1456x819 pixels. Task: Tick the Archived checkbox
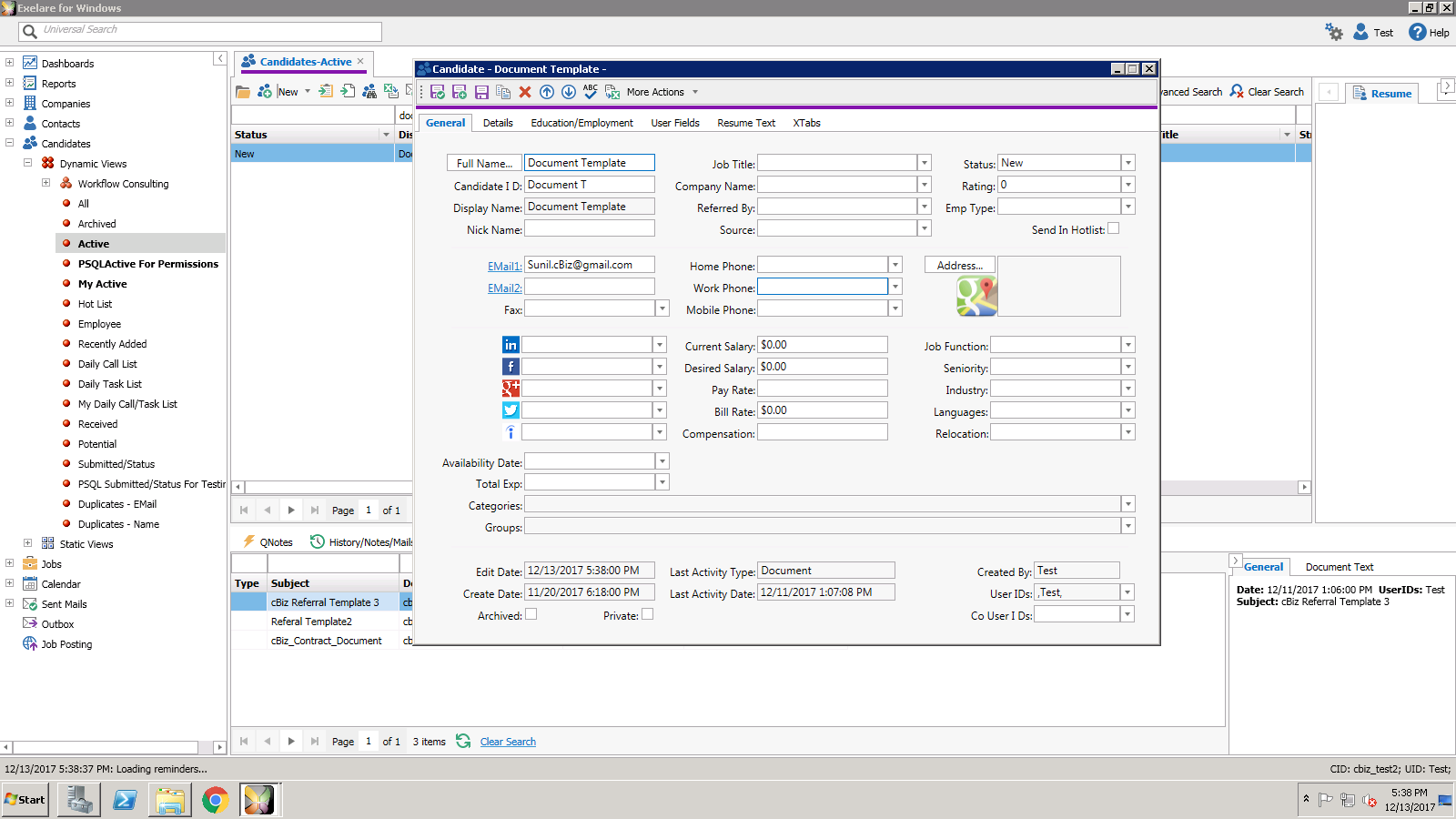click(531, 614)
